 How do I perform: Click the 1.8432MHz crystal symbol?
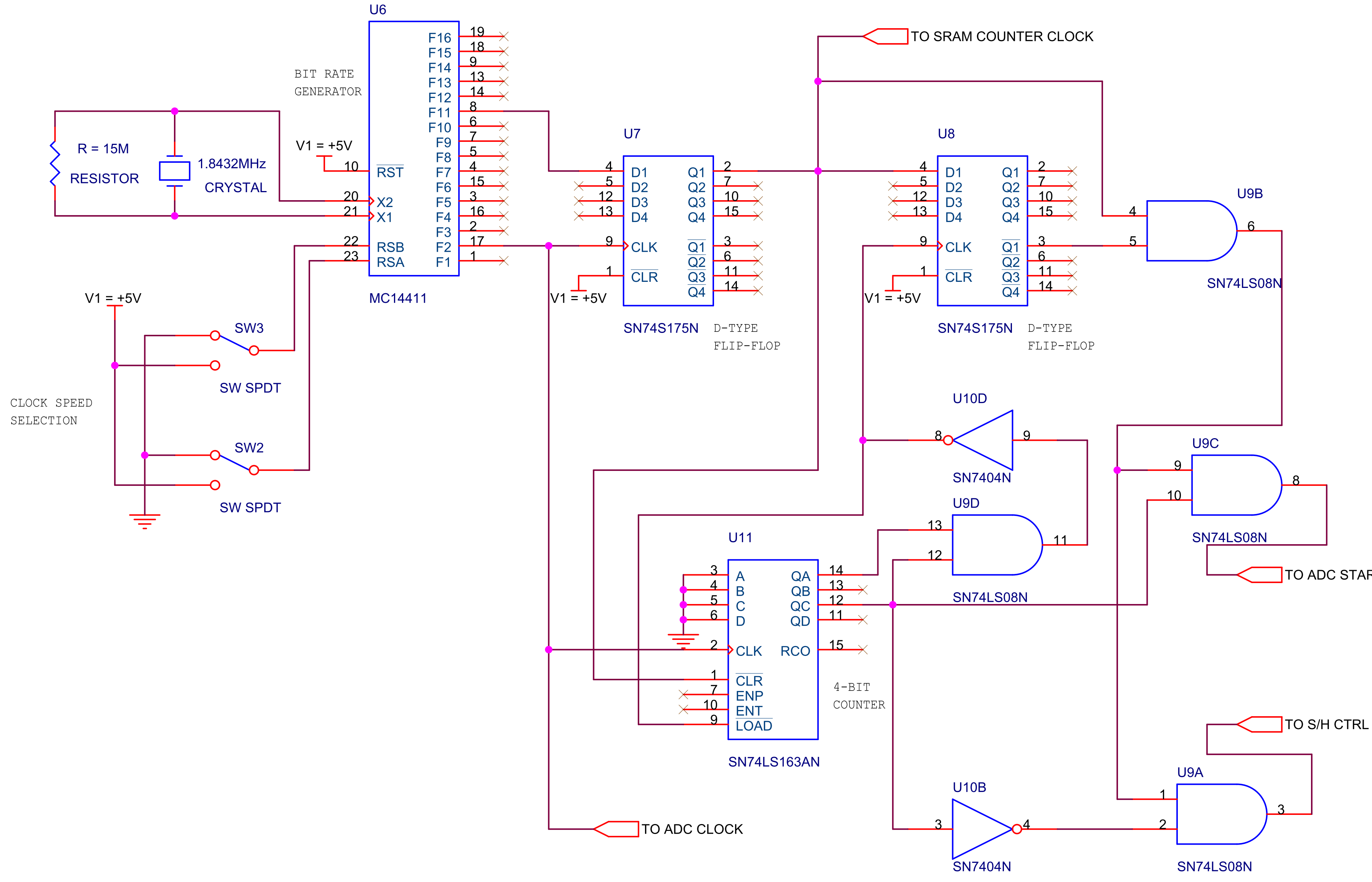(175, 171)
